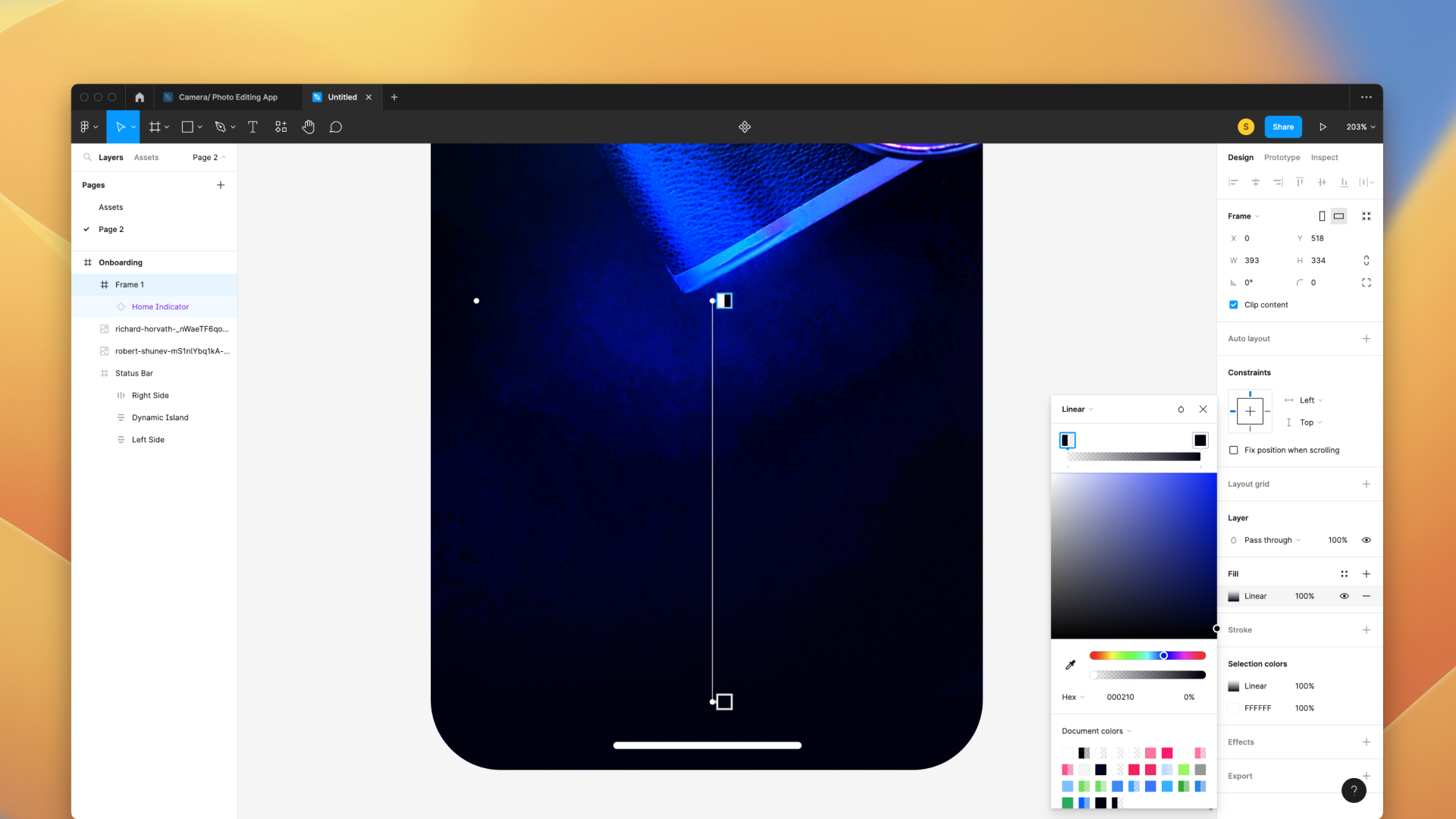Click resize to fit frame icon
The height and width of the screenshot is (819, 1456).
[1366, 216]
